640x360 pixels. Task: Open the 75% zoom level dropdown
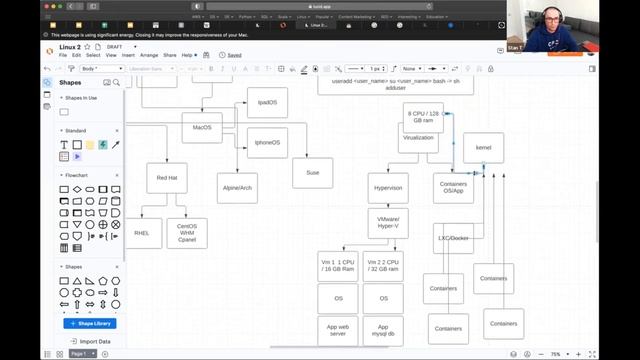[x=560, y=354]
